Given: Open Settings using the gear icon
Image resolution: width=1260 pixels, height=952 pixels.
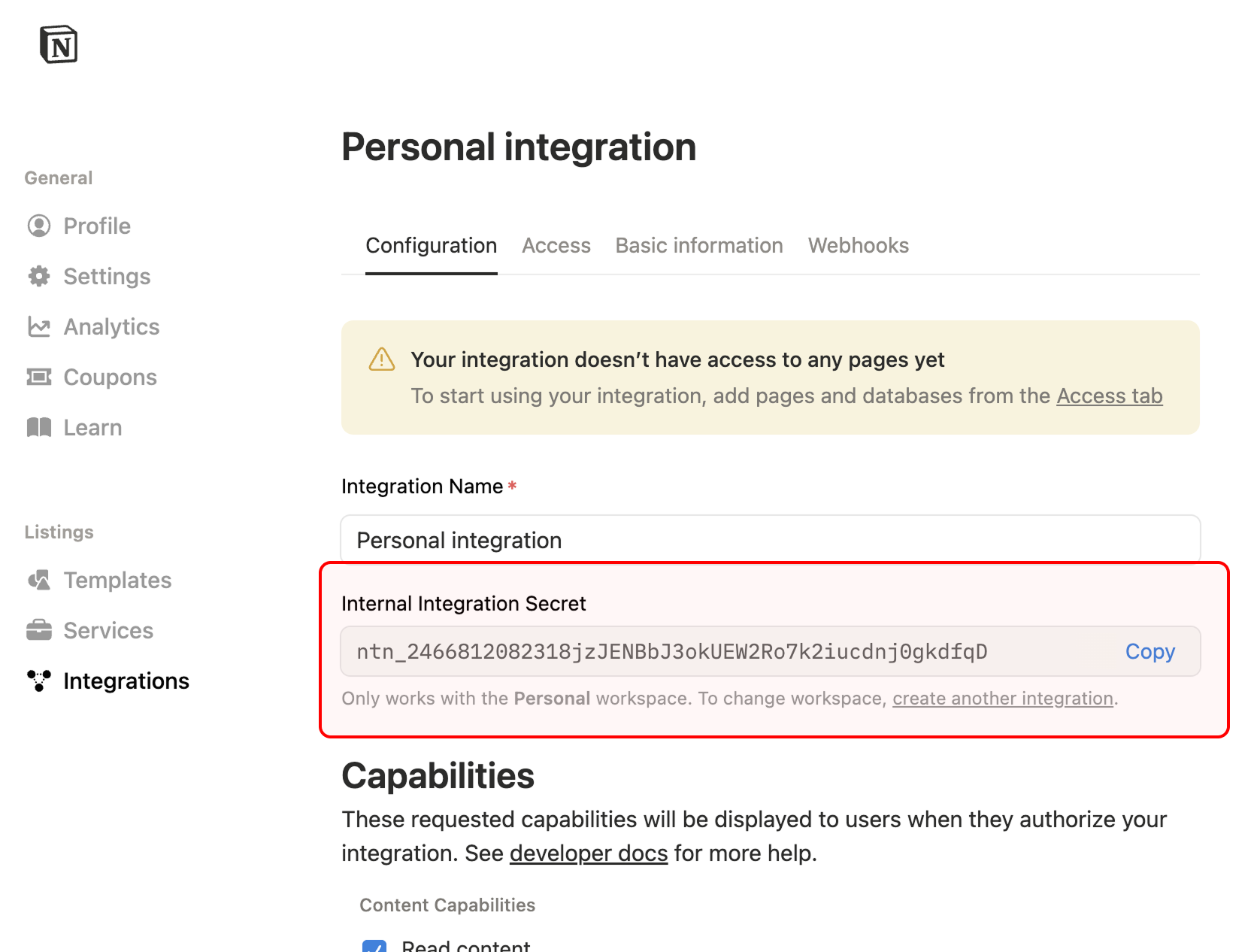Looking at the screenshot, I should [x=38, y=276].
